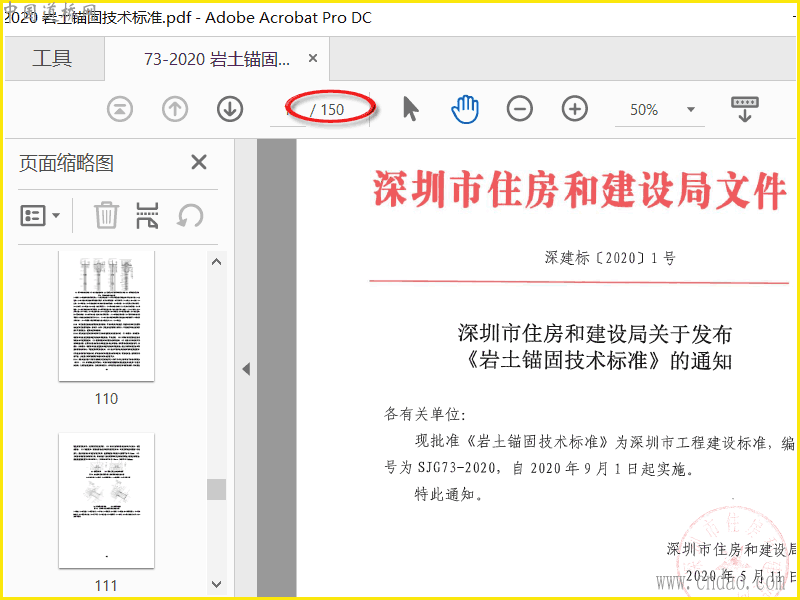Close the 页面缩略图 panel
The image size is (800, 600).
(x=198, y=162)
